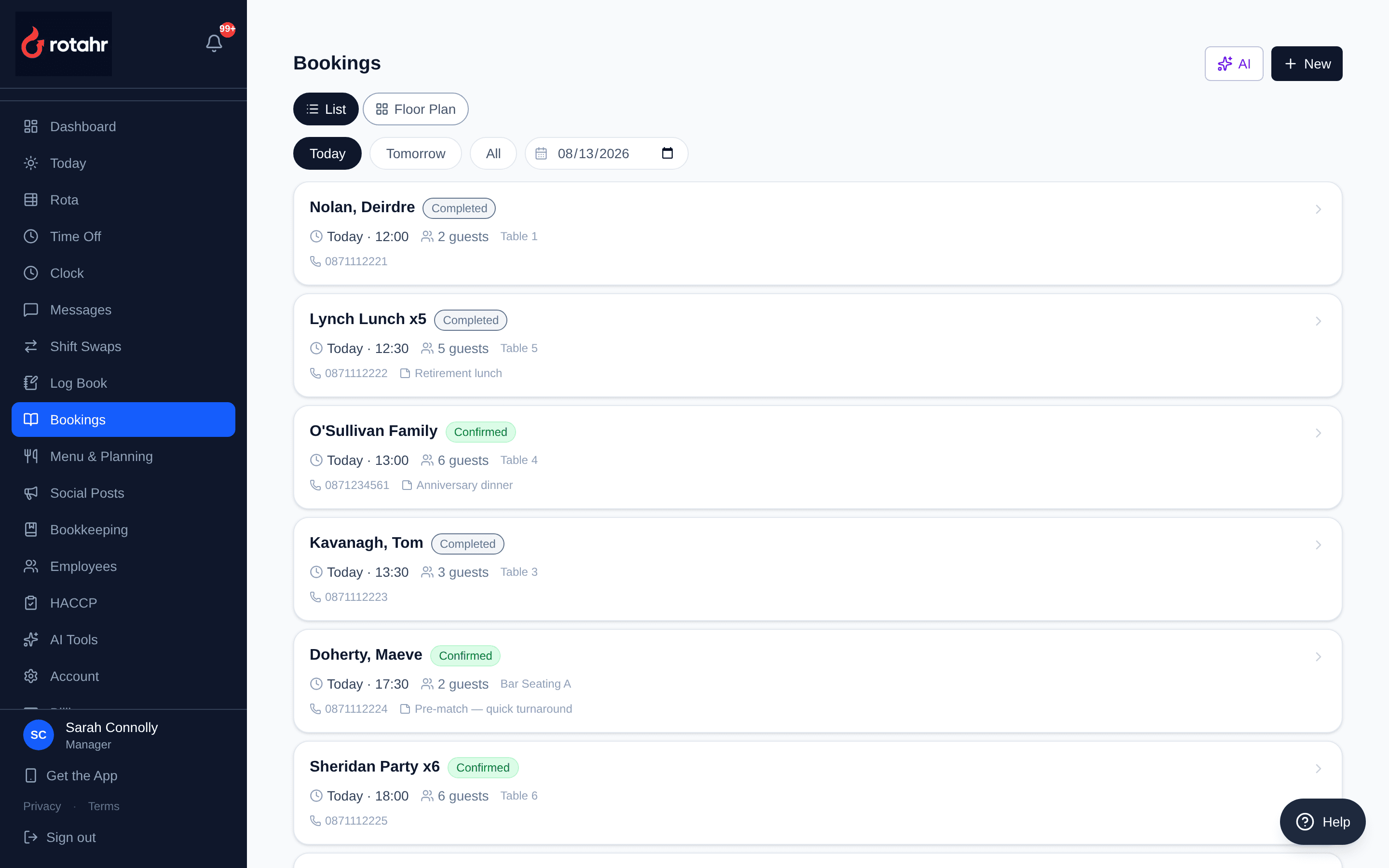
Task: Navigate to Time Off
Action: click(x=123, y=236)
